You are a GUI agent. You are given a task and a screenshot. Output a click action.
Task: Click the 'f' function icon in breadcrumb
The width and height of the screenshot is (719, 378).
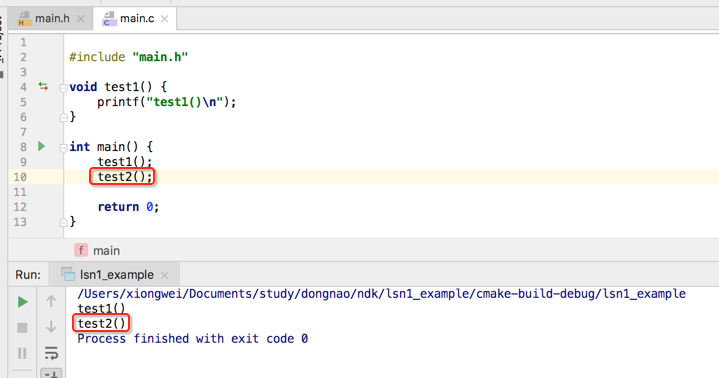click(x=81, y=250)
